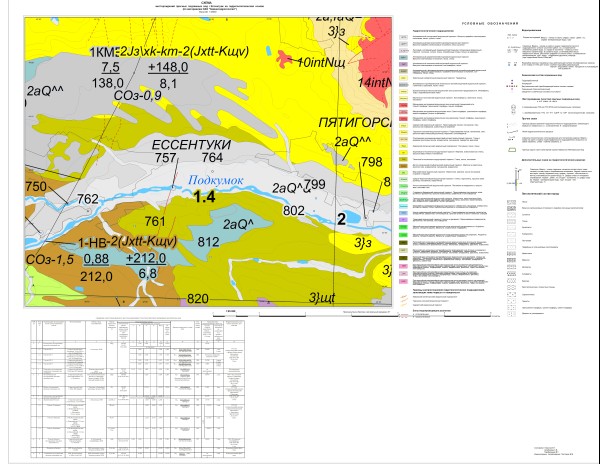Click the underlined value 7,5
The image size is (600, 464).
point(111,67)
